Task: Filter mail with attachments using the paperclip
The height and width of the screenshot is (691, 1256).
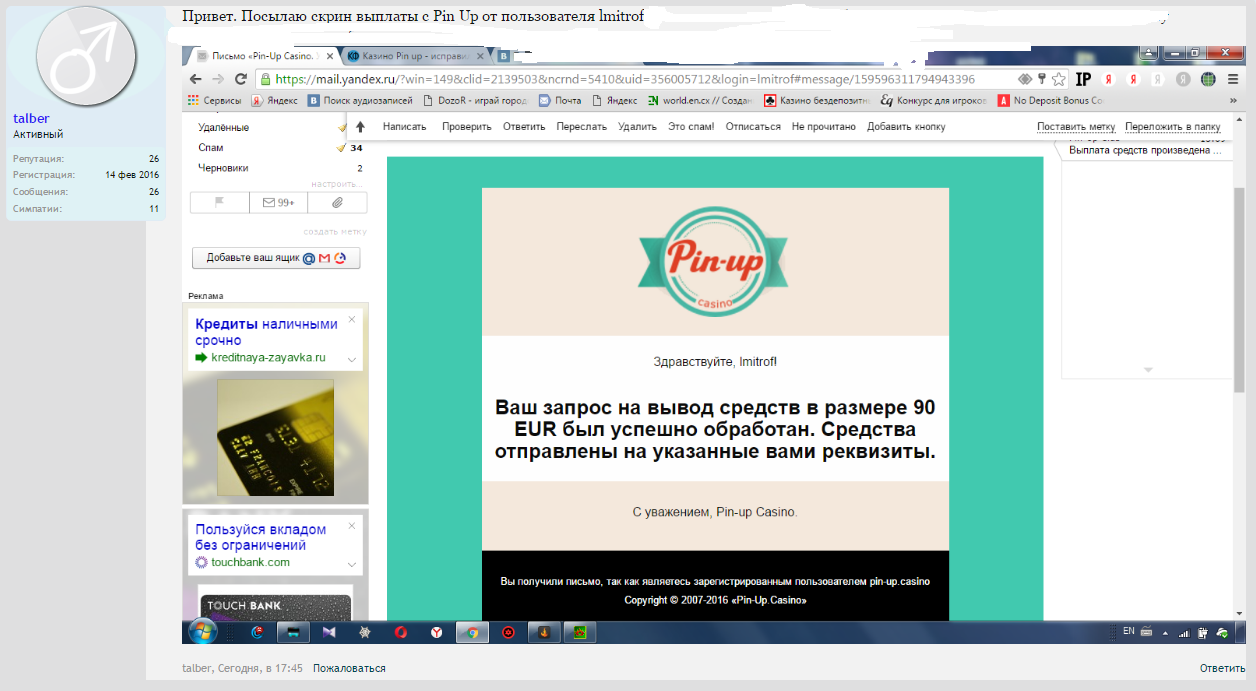Action: coord(337,203)
